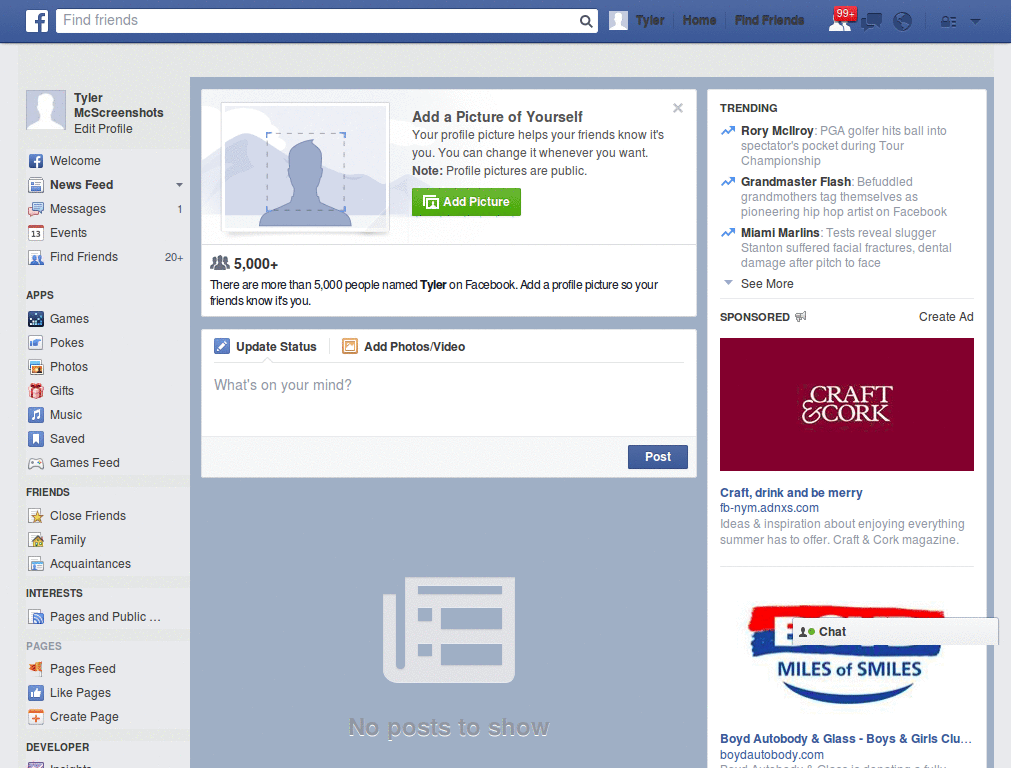Open the notifications globe icon

(903, 22)
